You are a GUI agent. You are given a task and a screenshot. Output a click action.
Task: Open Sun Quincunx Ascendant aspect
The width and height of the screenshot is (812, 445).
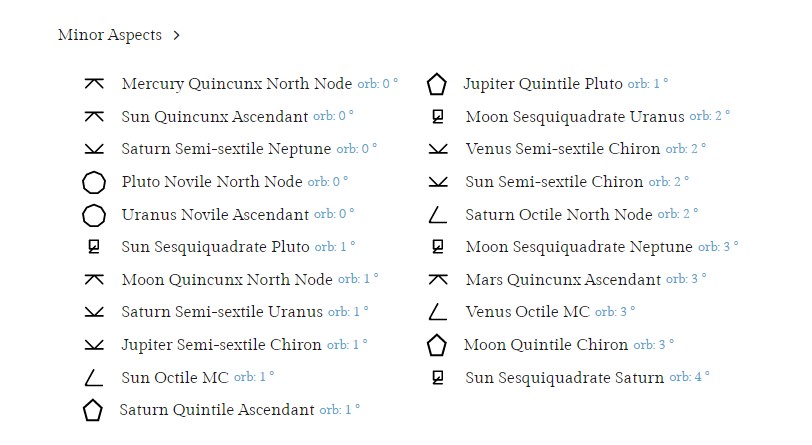coord(215,117)
